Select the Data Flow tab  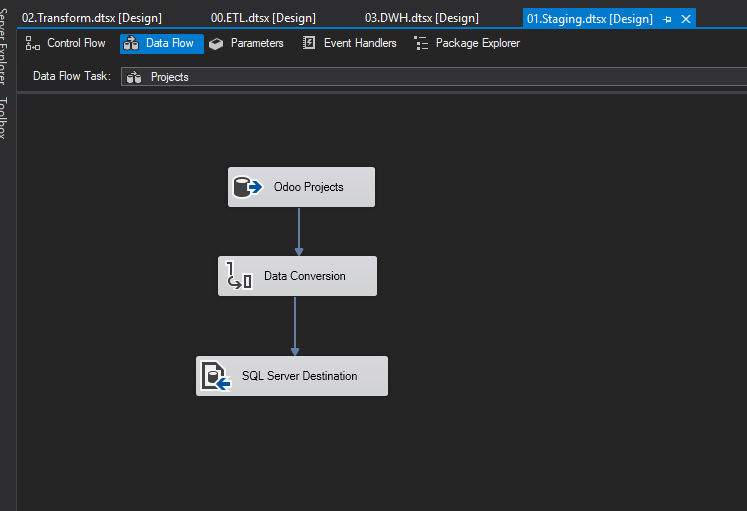click(x=162, y=43)
